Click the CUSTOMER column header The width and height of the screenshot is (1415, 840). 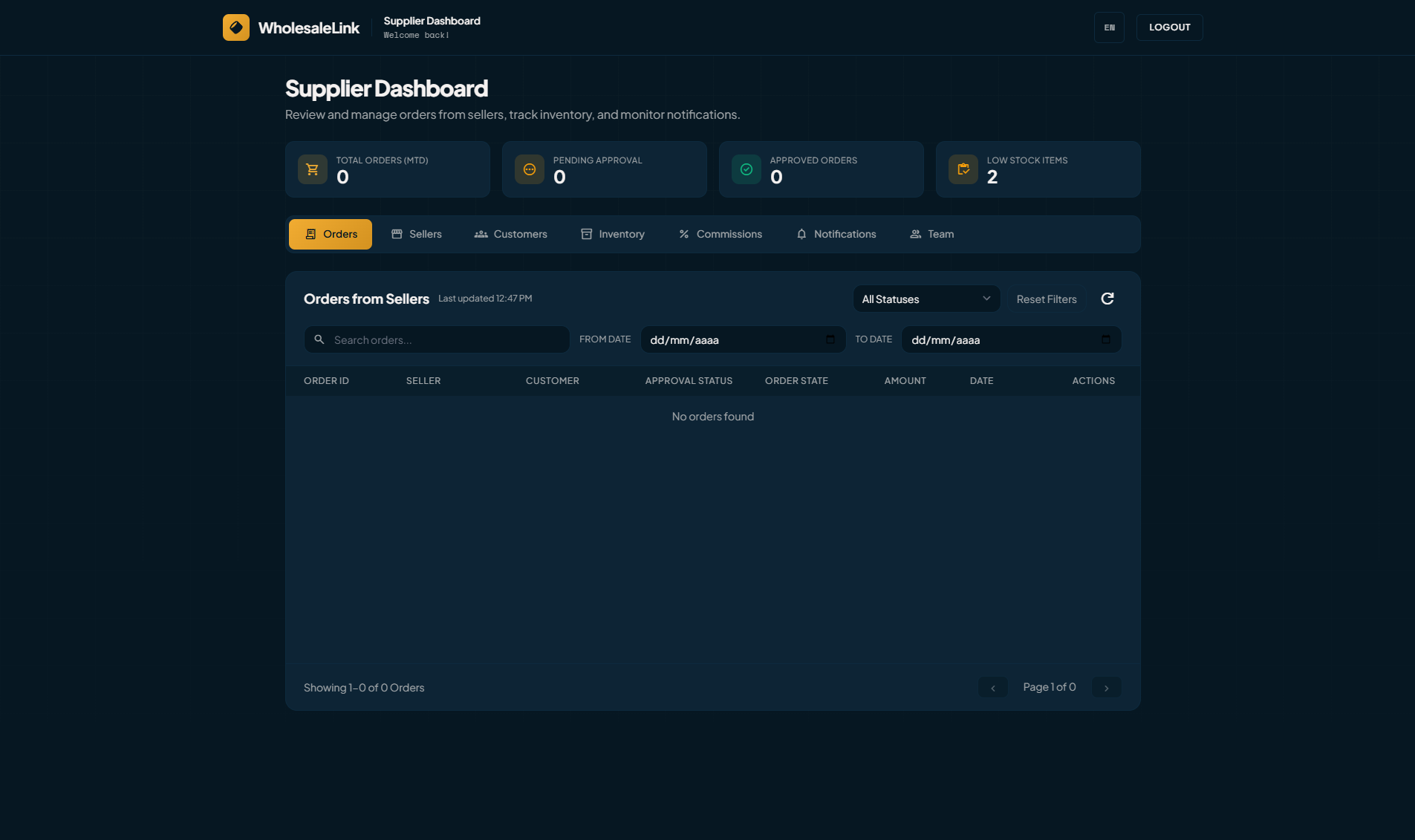[553, 381]
